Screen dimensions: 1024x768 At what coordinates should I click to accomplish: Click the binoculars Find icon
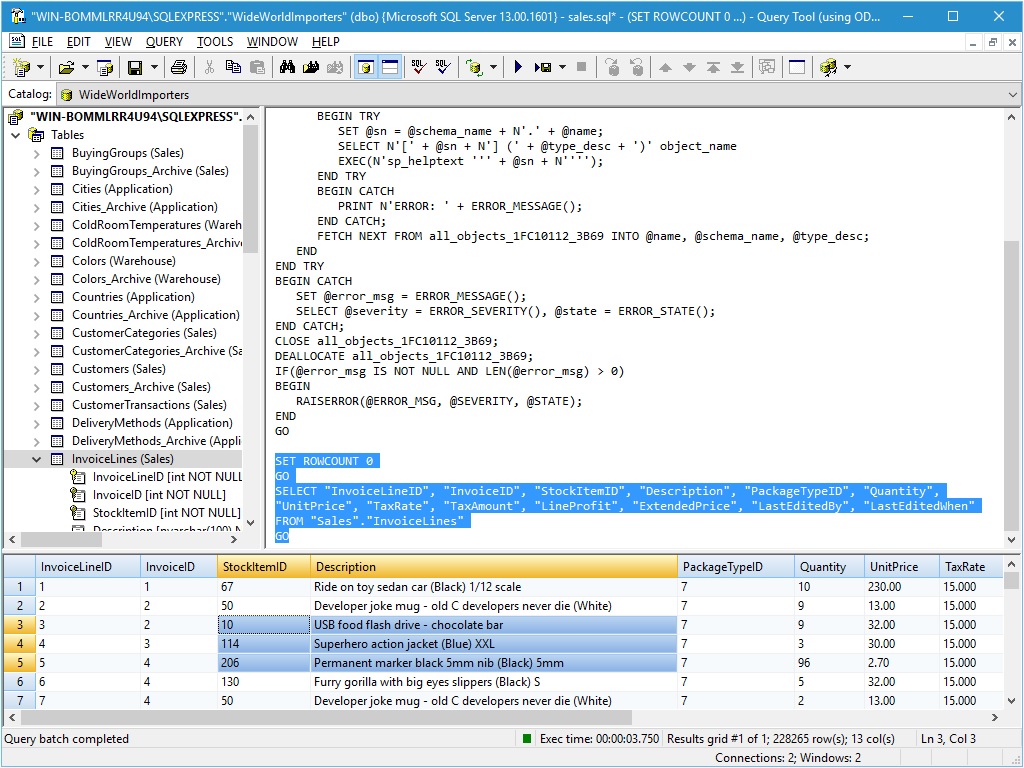(x=287, y=67)
